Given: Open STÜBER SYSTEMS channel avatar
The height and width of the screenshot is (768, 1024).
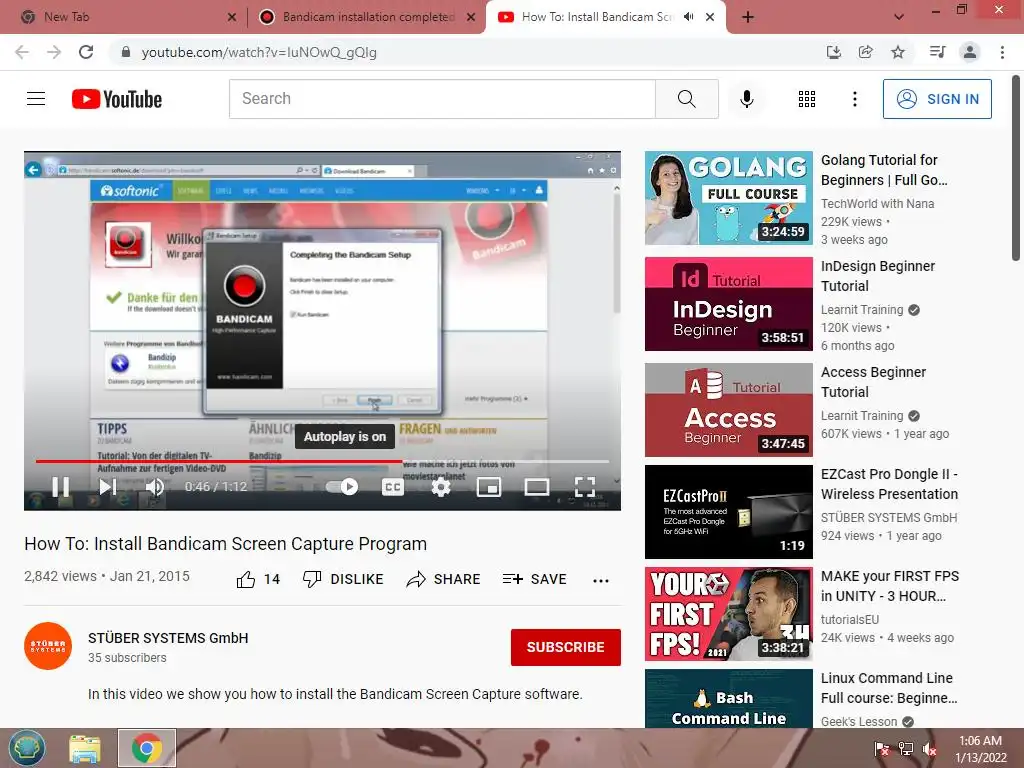Looking at the screenshot, I should (48, 646).
